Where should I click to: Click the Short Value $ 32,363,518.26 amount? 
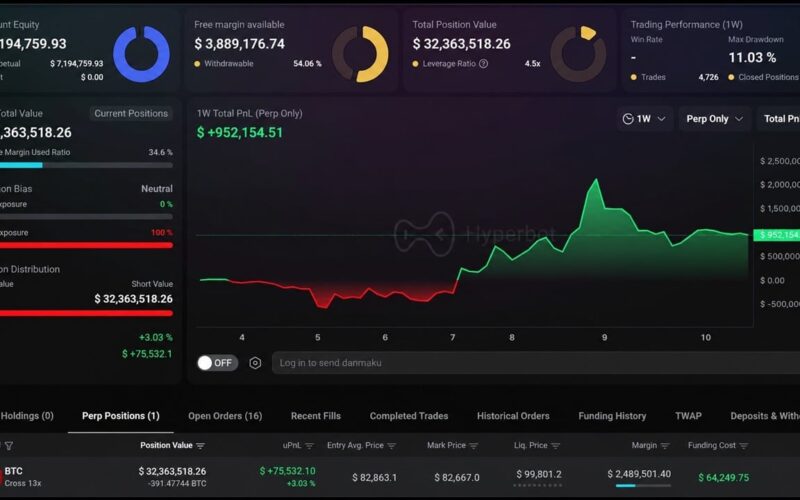point(133,299)
